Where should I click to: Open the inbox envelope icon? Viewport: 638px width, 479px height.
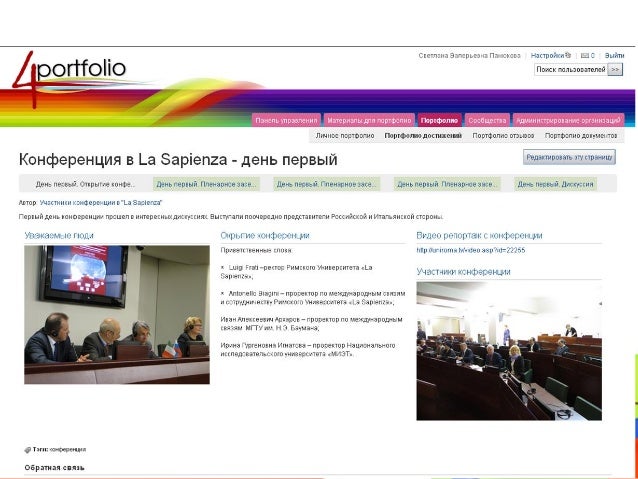585,56
